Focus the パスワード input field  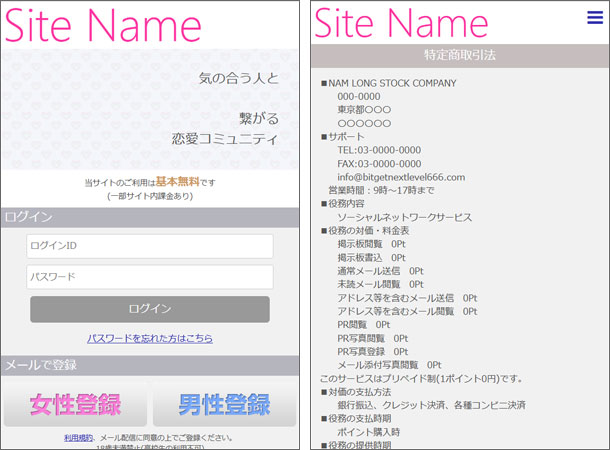click(150, 277)
